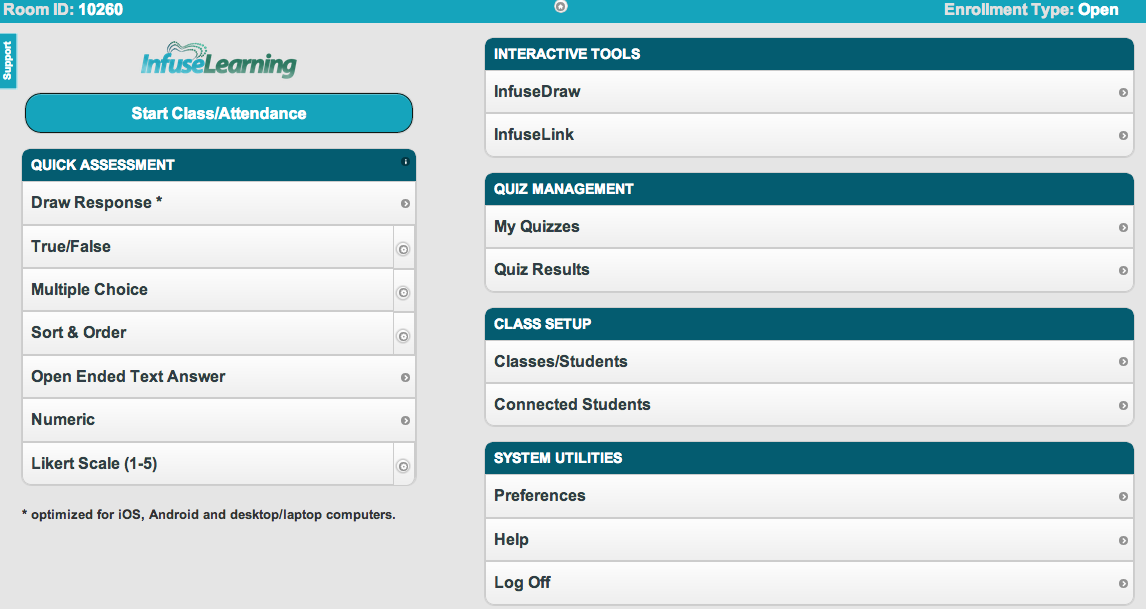1146x609 pixels.
Task: Click the arrow icon on the Preferences row
Action: pos(1123,496)
